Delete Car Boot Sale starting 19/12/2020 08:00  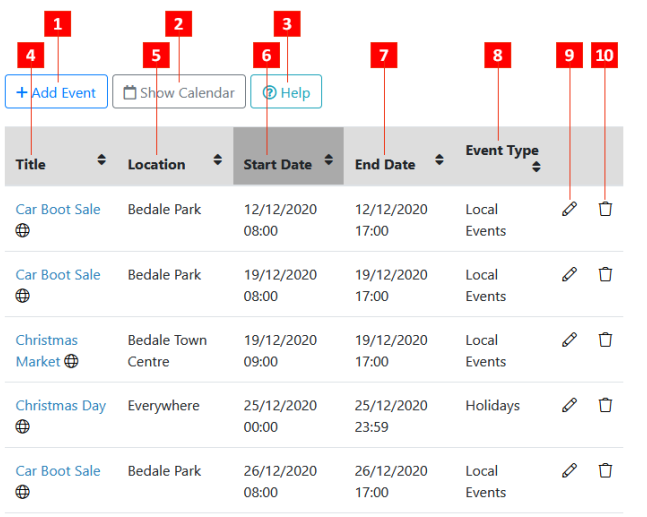point(605,274)
